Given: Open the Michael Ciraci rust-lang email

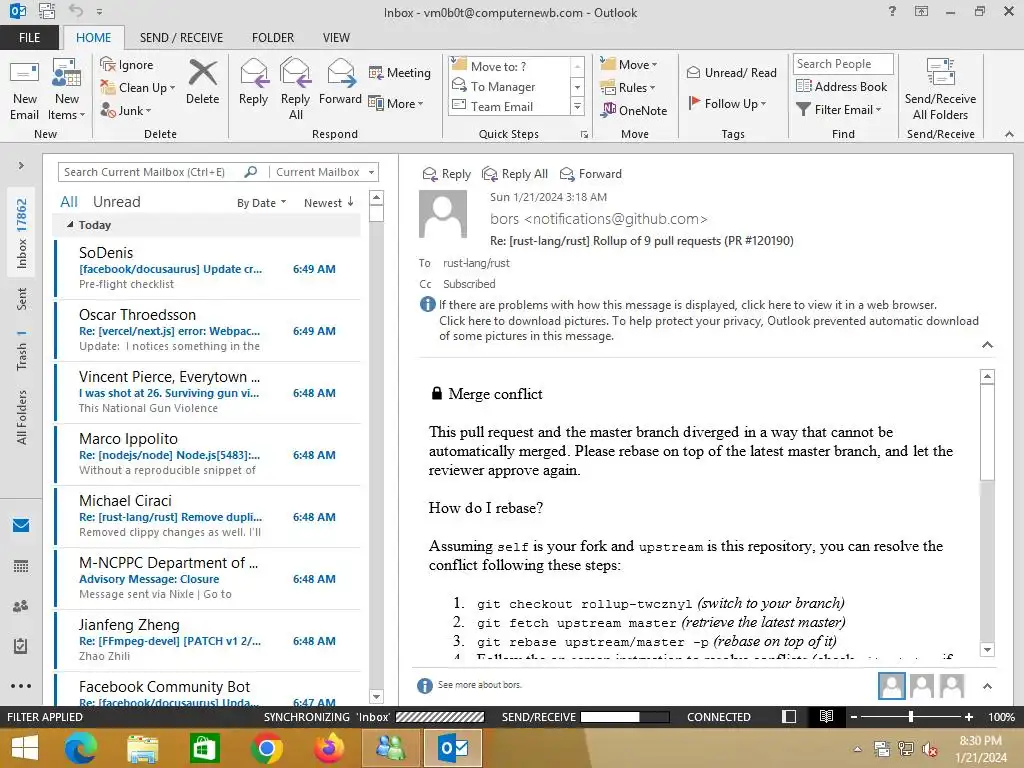Looking at the screenshot, I should coord(208,517).
